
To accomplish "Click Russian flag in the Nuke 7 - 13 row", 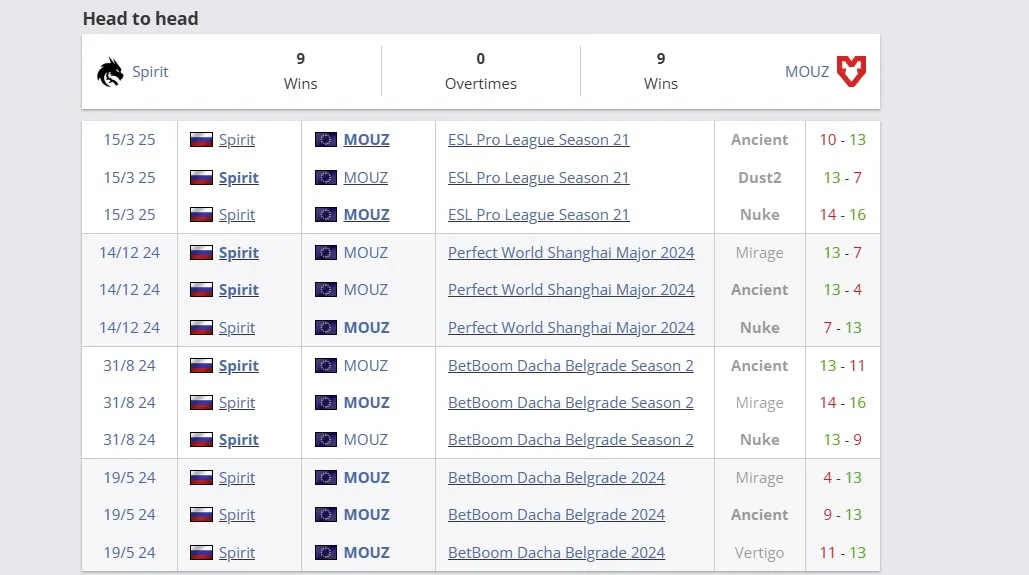I will [x=201, y=328].
